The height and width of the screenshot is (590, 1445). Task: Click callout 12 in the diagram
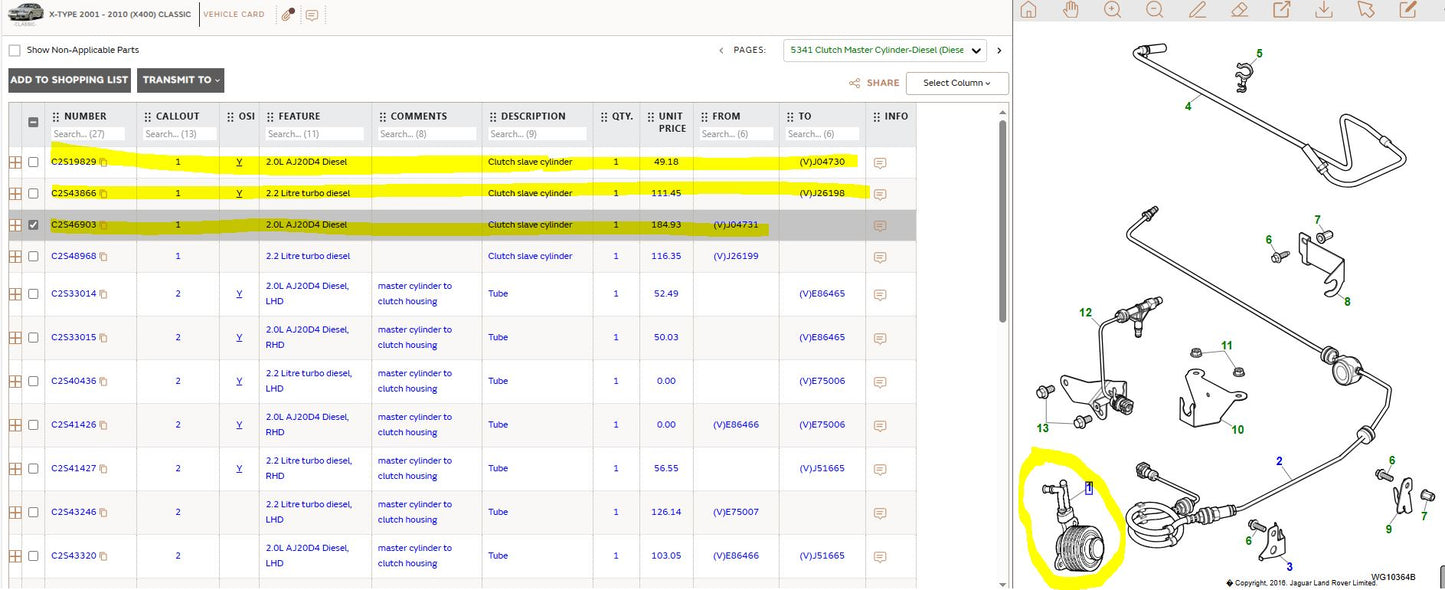click(x=1086, y=313)
